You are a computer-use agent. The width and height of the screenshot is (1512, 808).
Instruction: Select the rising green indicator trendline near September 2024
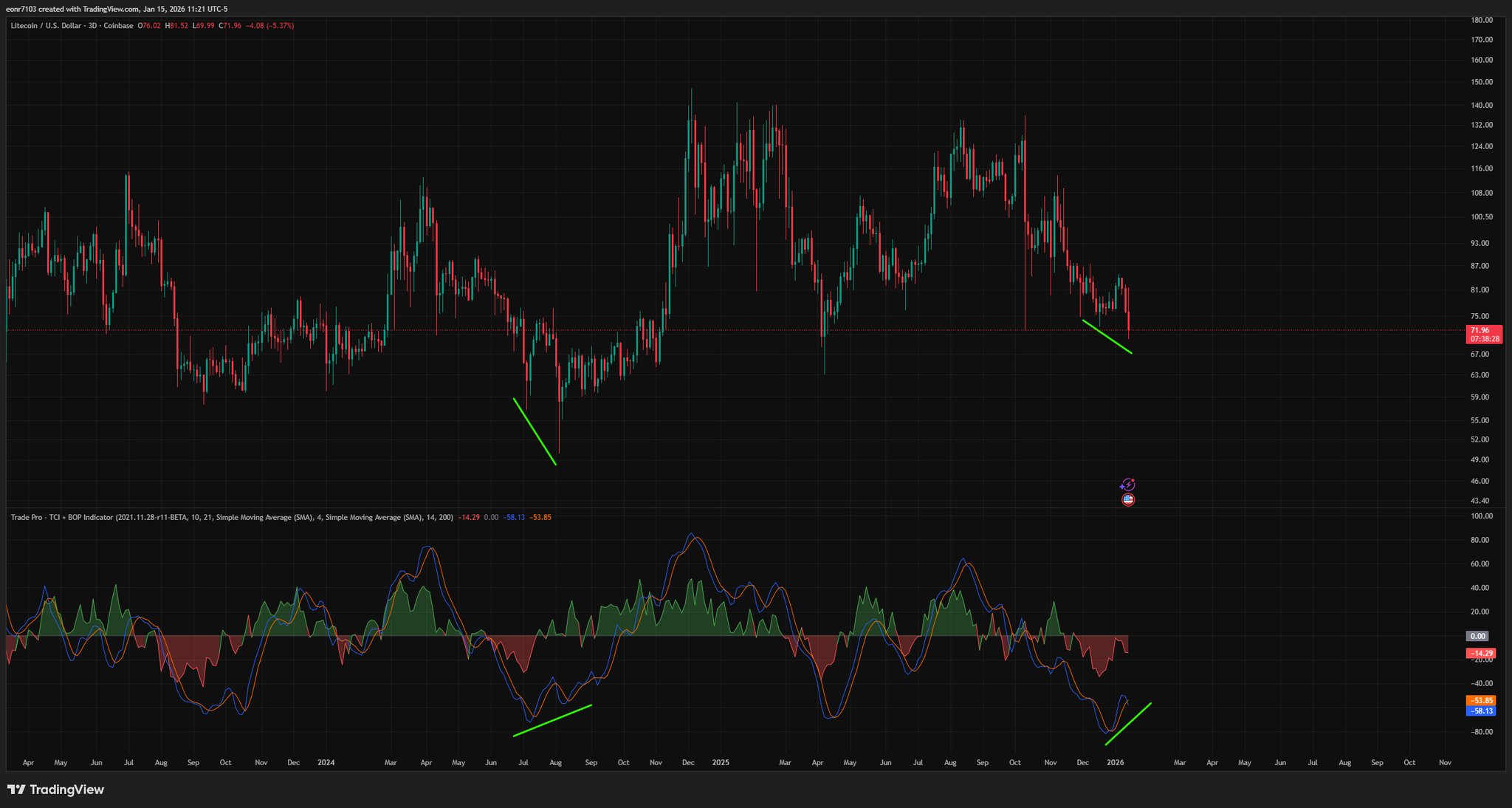552,720
